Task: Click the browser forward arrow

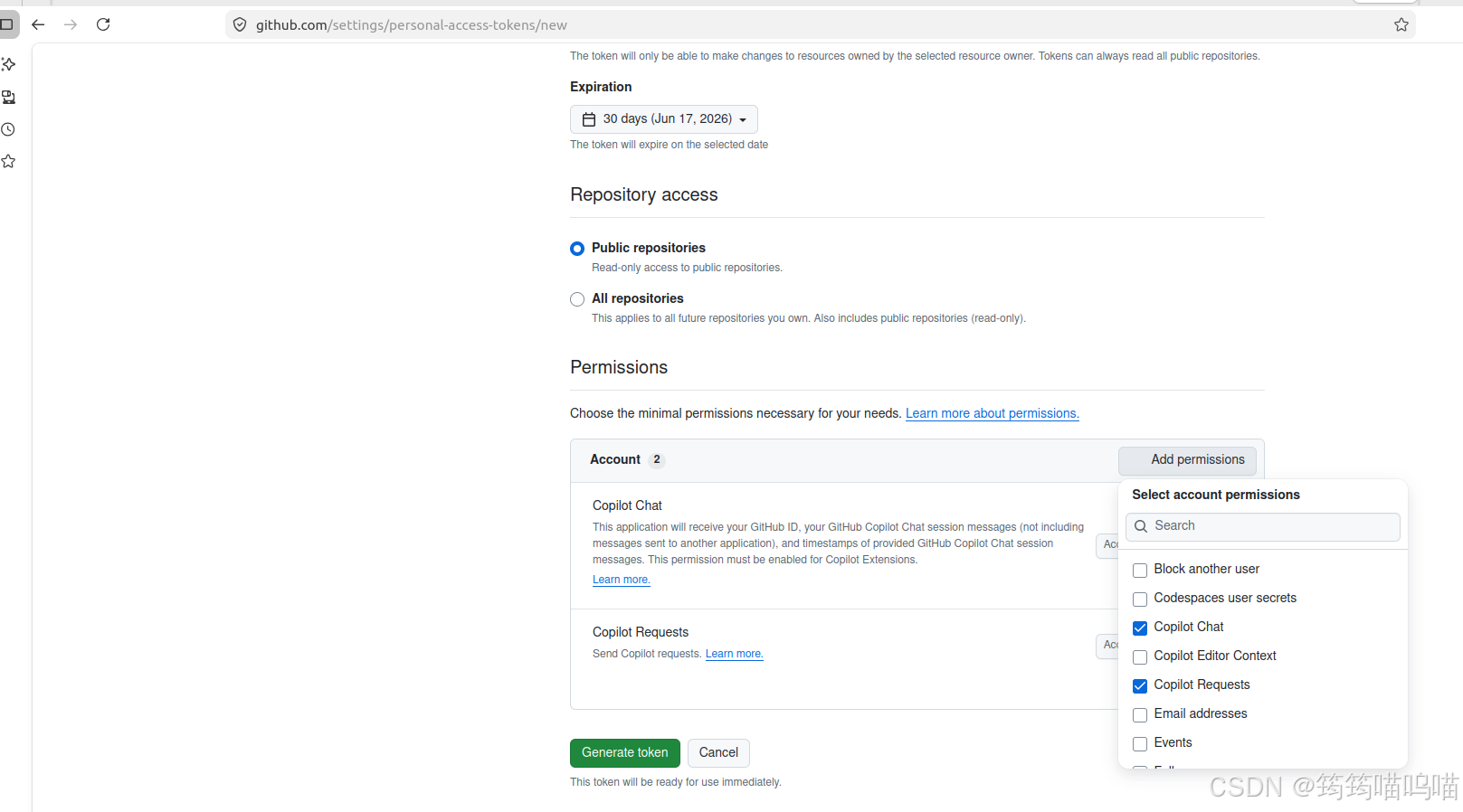Action: click(x=71, y=24)
